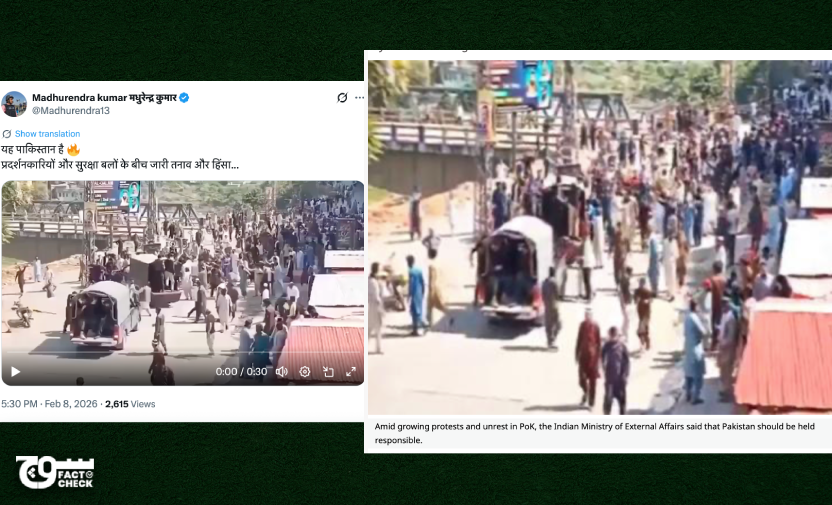Toggle picture-in-picture popout icon
This screenshot has height=505, width=832.
point(328,372)
